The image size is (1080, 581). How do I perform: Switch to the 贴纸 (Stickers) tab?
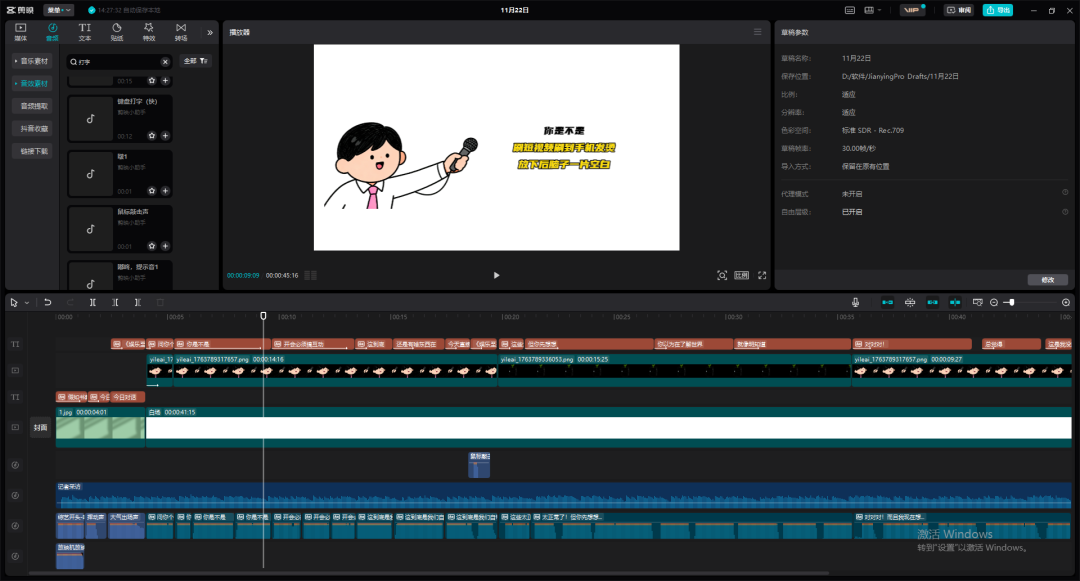point(117,31)
